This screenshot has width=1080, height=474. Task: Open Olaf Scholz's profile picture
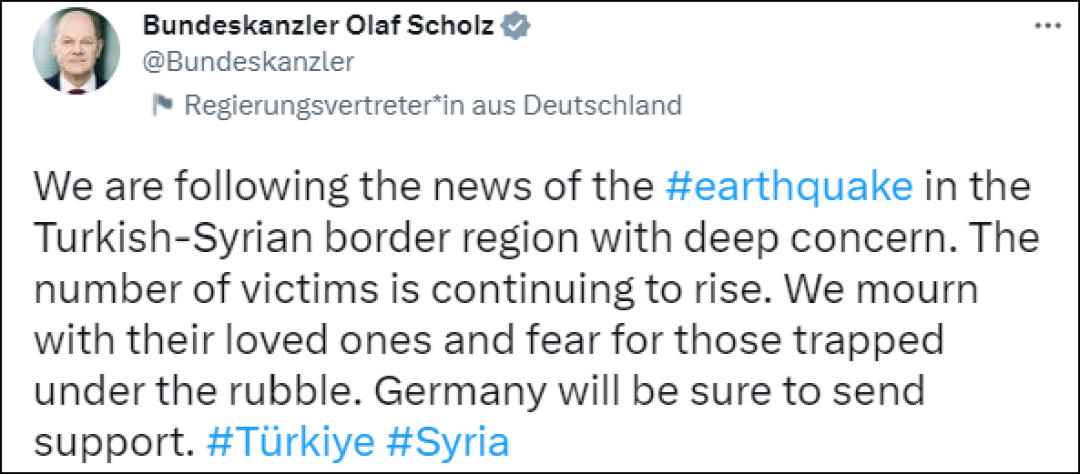point(76,56)
